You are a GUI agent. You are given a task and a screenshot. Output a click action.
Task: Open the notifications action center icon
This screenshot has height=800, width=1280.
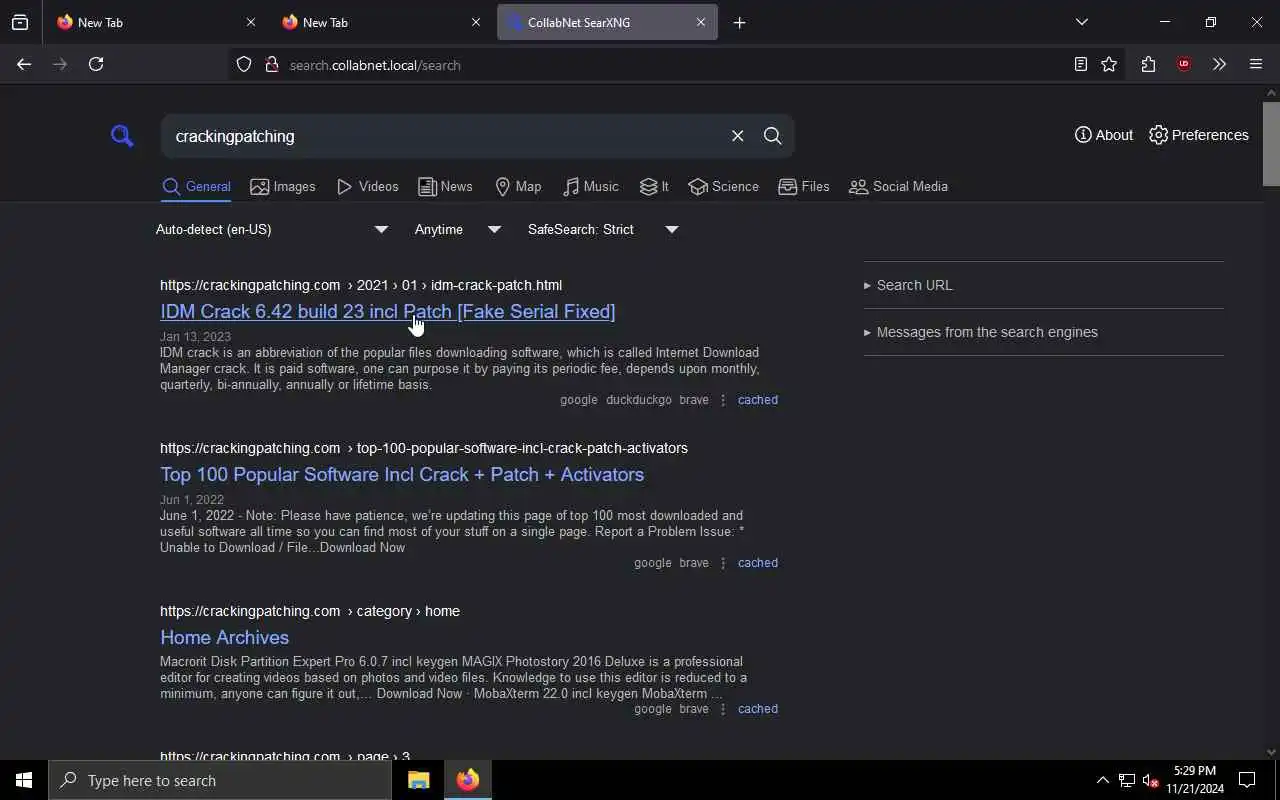click(1247, 780)
